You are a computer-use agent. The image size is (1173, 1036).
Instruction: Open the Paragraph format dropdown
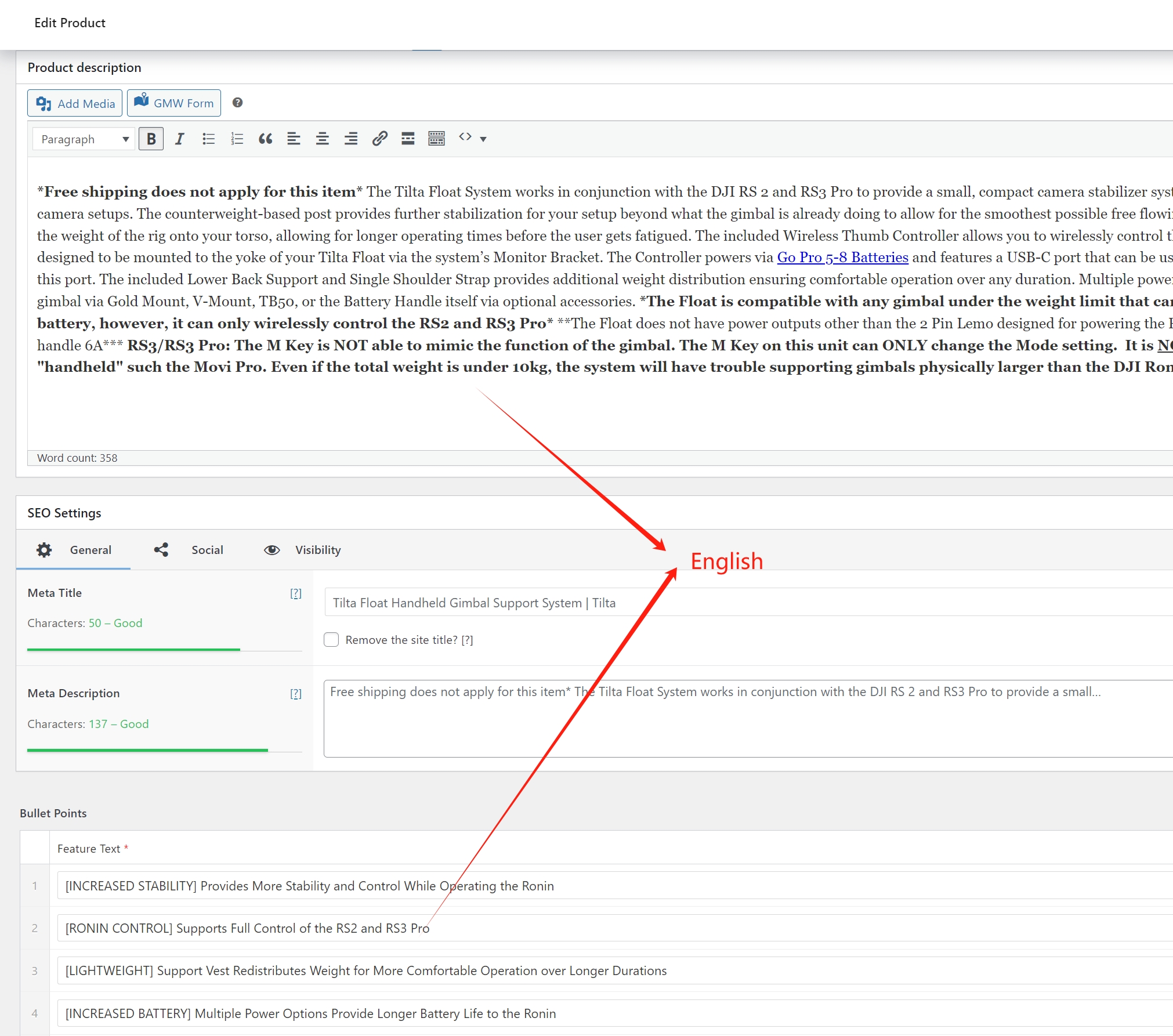tap(84, 139)
